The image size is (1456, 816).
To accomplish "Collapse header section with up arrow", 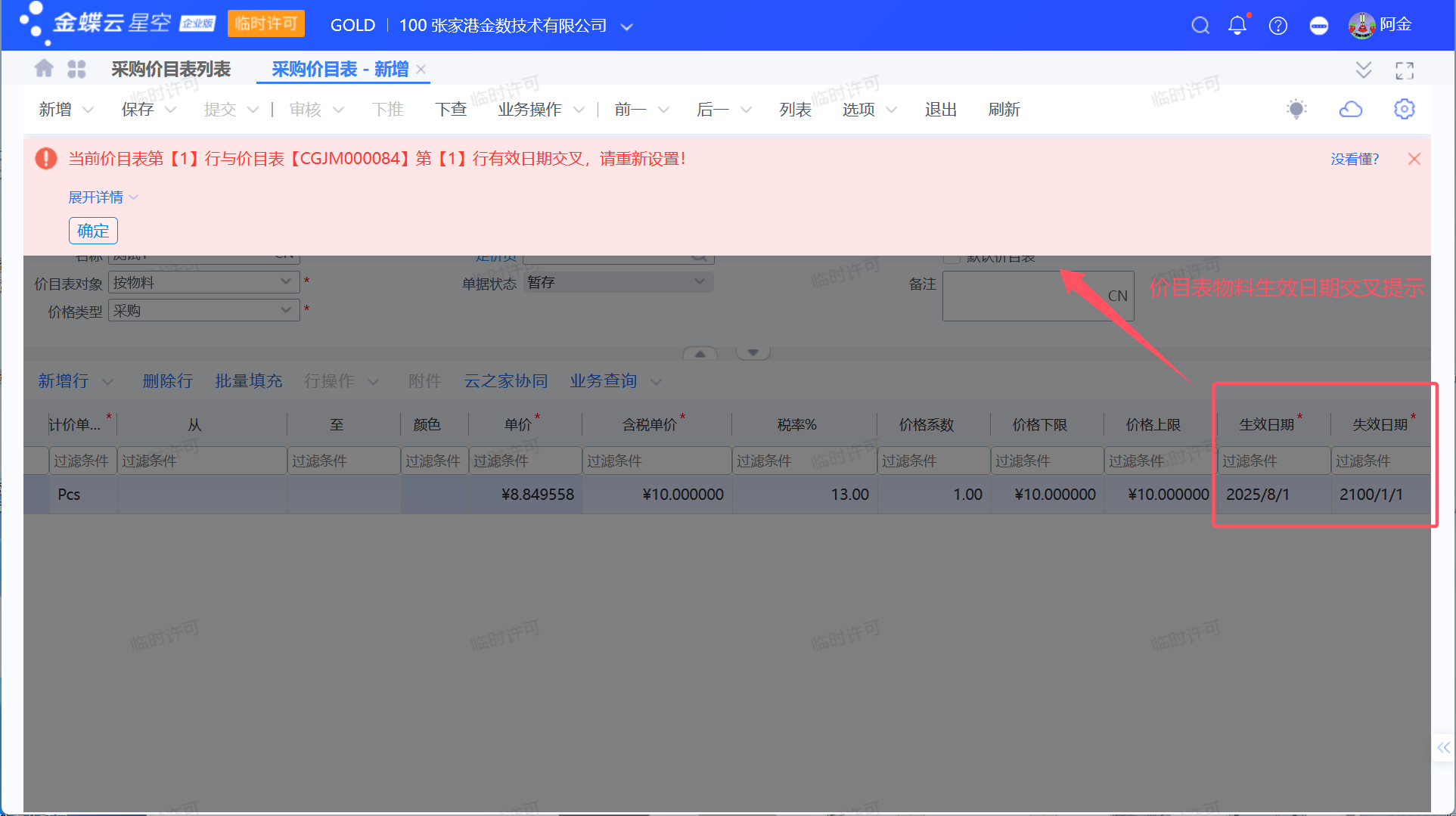I will point(700,353).
